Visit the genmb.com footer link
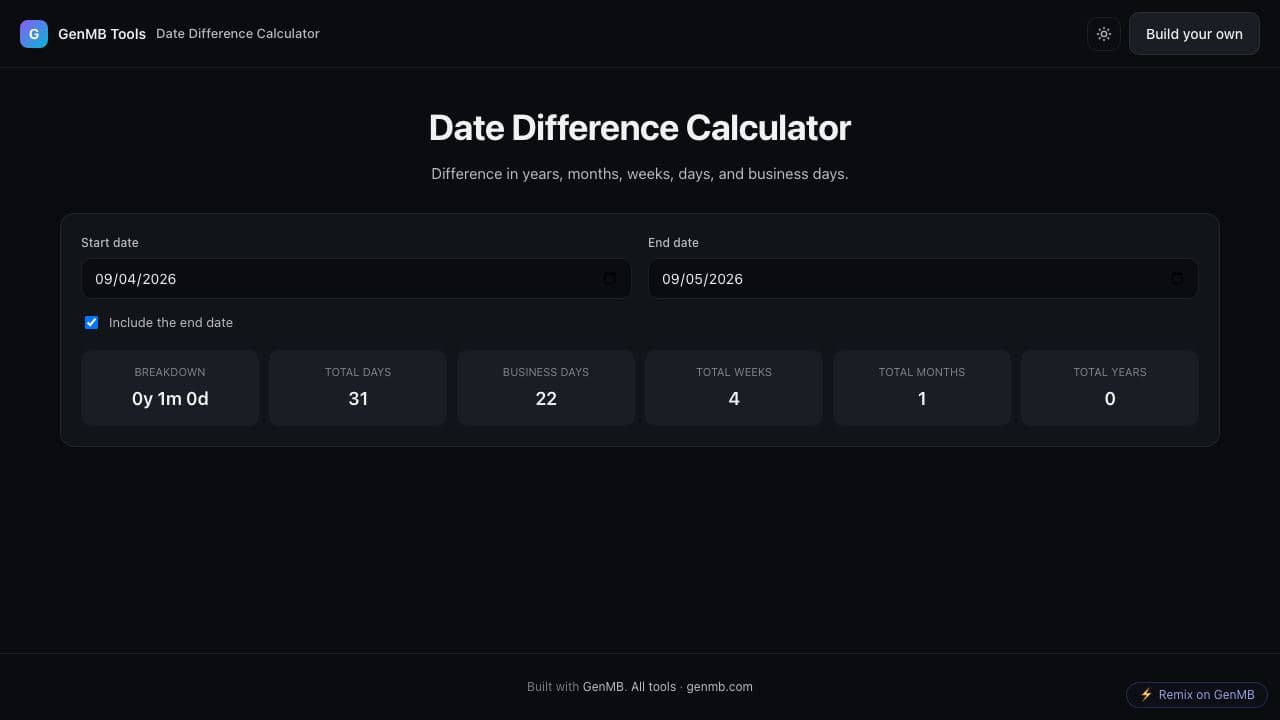Image resolution: width=1280 pixels, height=720 pixels. 719,687
